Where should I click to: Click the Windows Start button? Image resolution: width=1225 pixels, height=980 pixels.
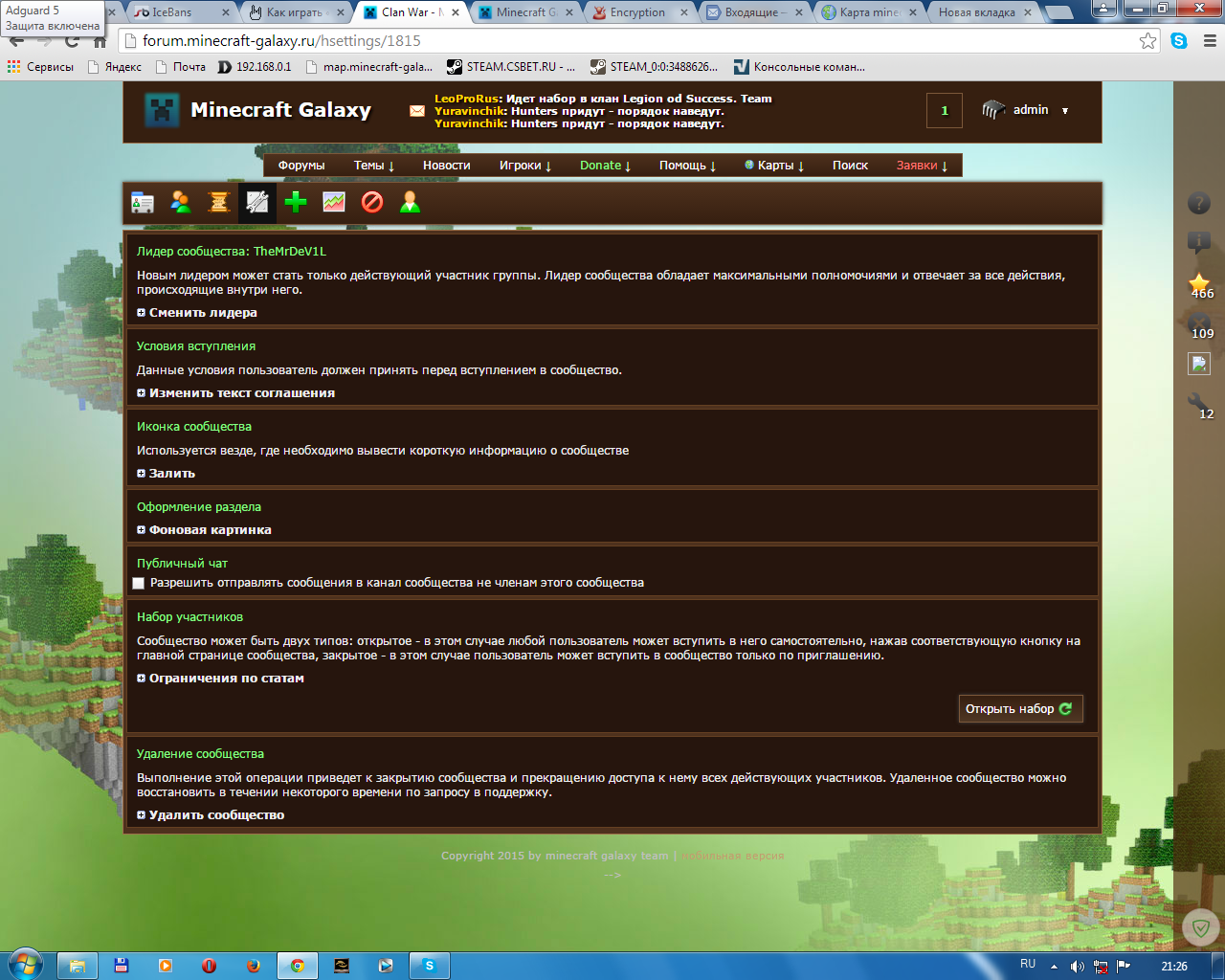(x=25, y=964)
